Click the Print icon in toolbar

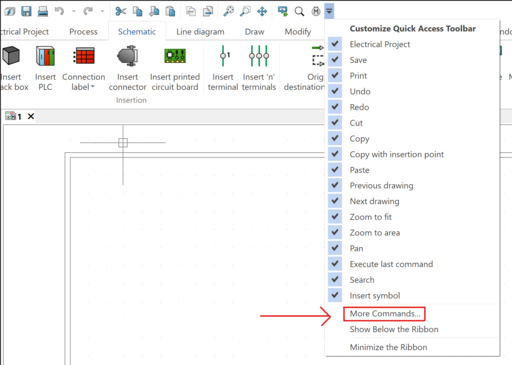(43, 11)
